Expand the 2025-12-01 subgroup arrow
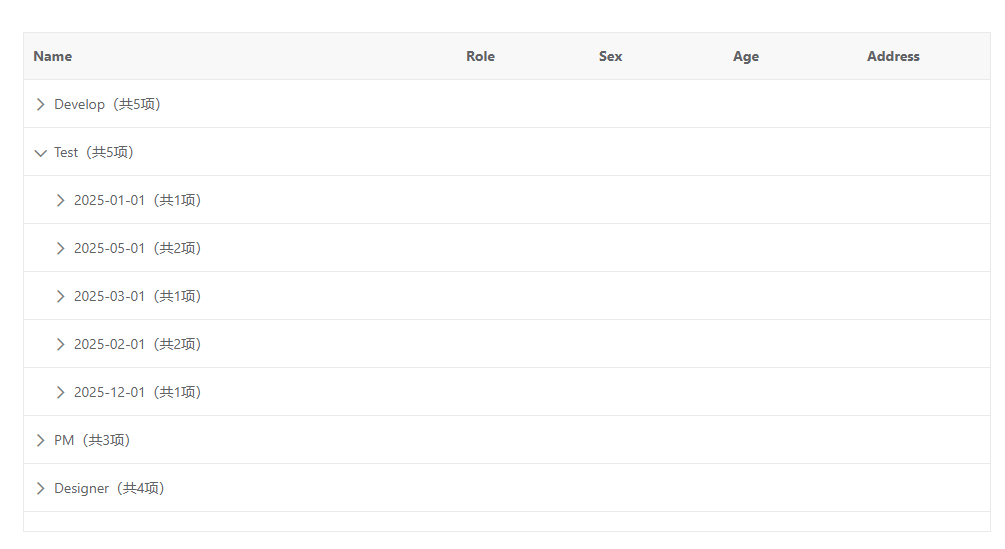This screenshot has width=1005, height=549. coord(61,392)
